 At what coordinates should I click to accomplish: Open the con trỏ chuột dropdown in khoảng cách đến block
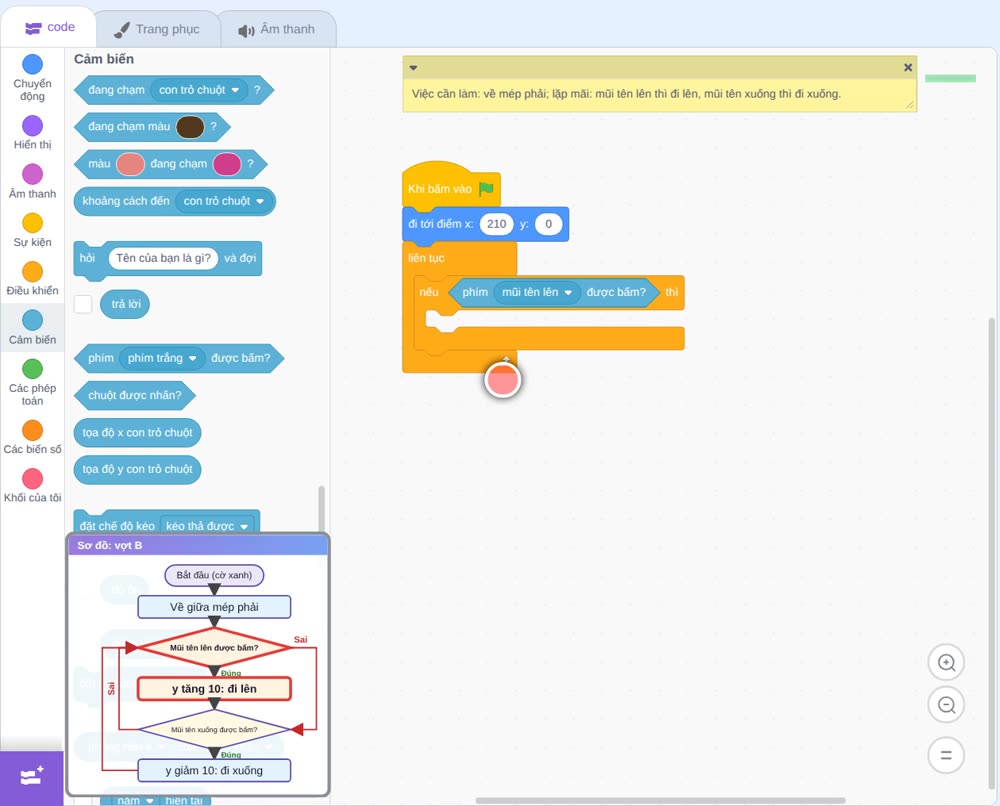(x=224, y=202)
